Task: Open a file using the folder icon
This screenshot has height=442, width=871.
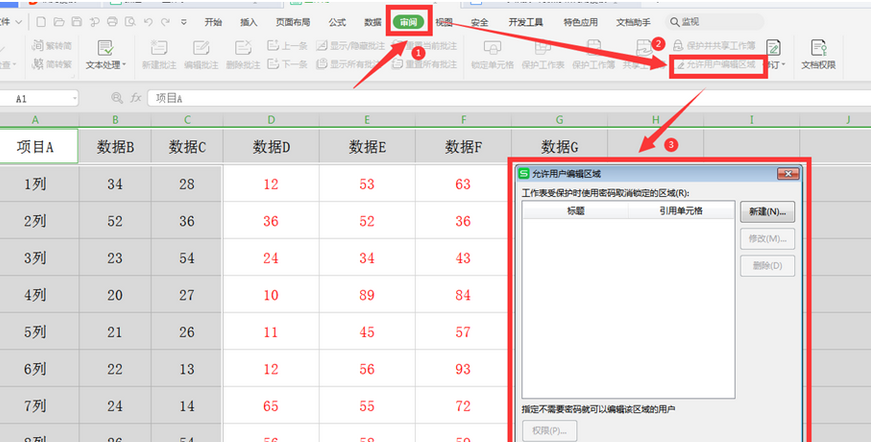Action: click(x=59, y=22)
